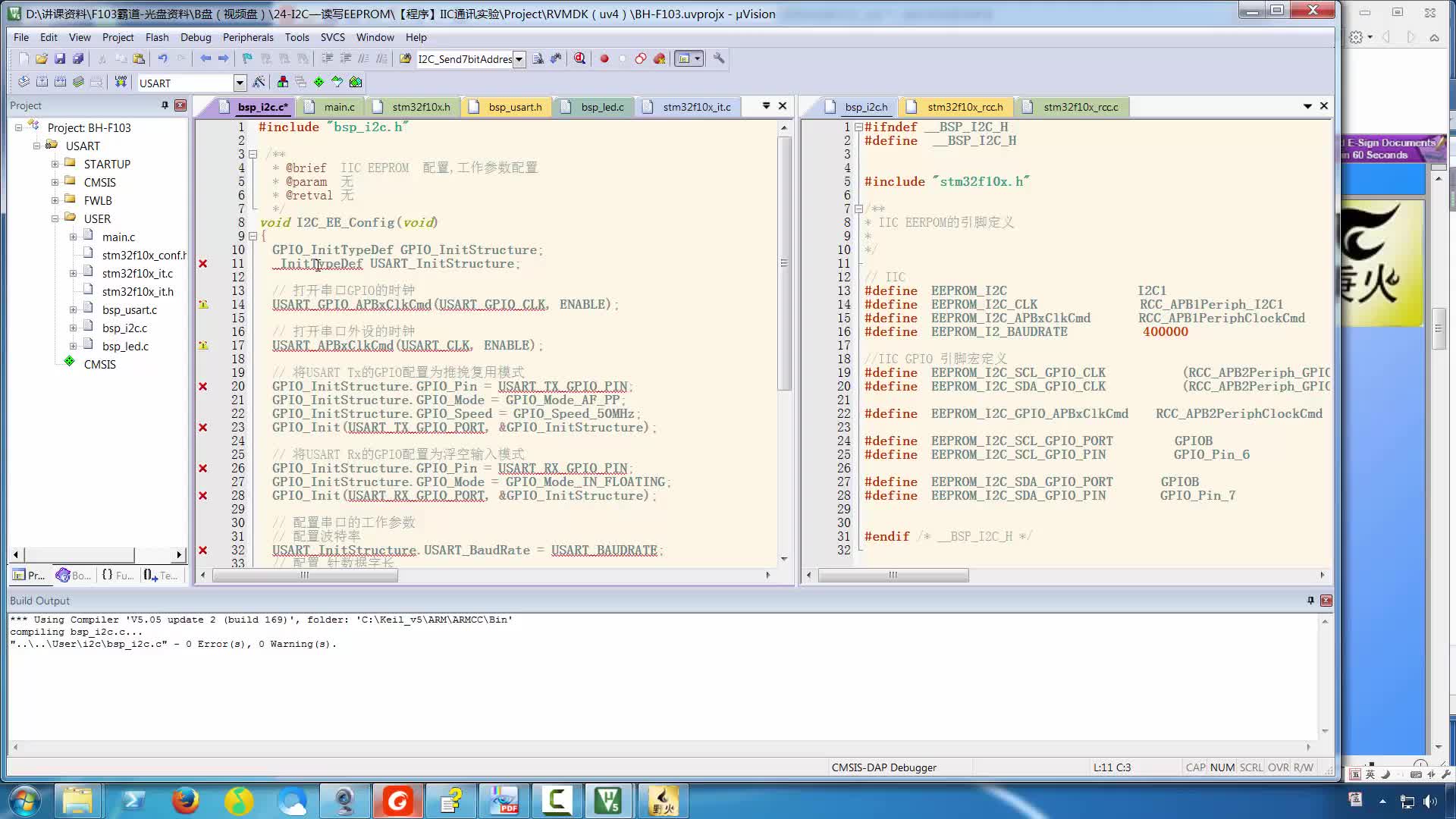Close the left editor tab group
This screenshot has width=1456, height=819.
(x=783, y=106)
